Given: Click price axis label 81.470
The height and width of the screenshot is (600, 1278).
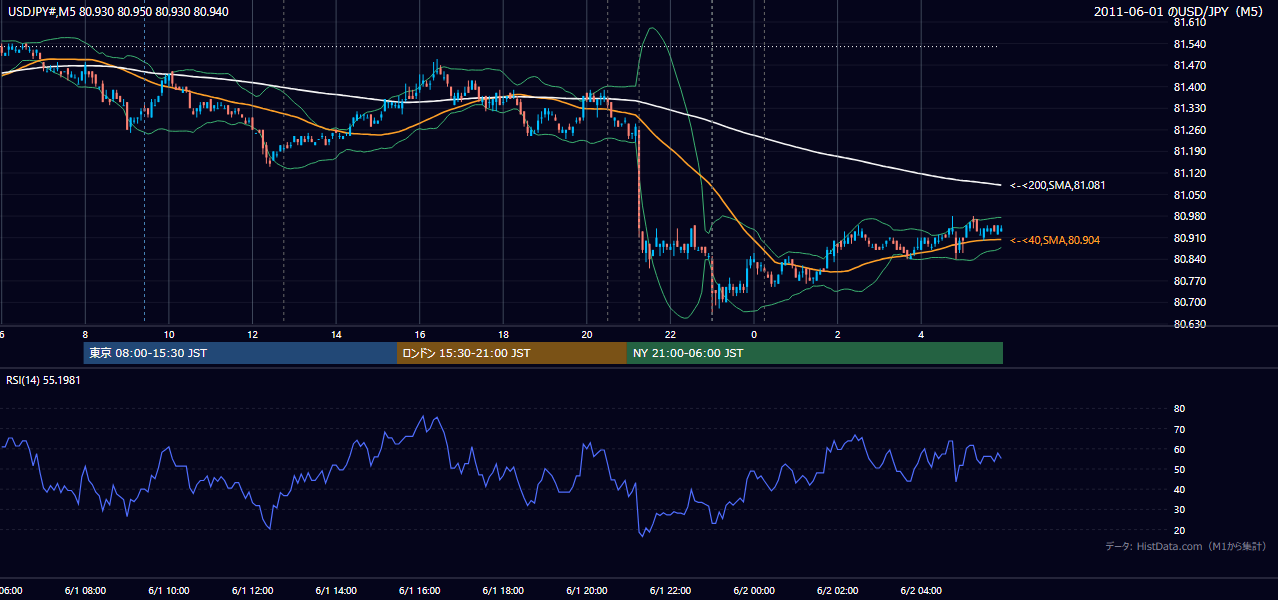Looking at the screenshot, I should pos(1189,65).
